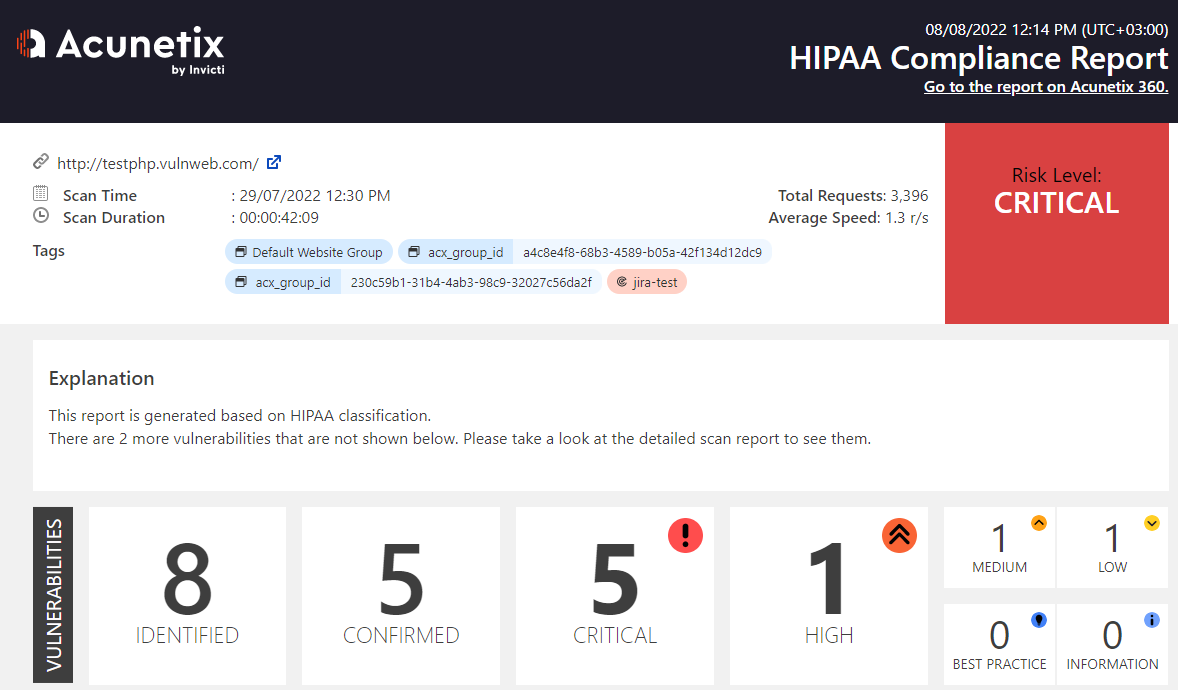Click the Scan Duration value 00:00:42:09
This screenshot has width=1178, height=690.
[x=279, y=217]
